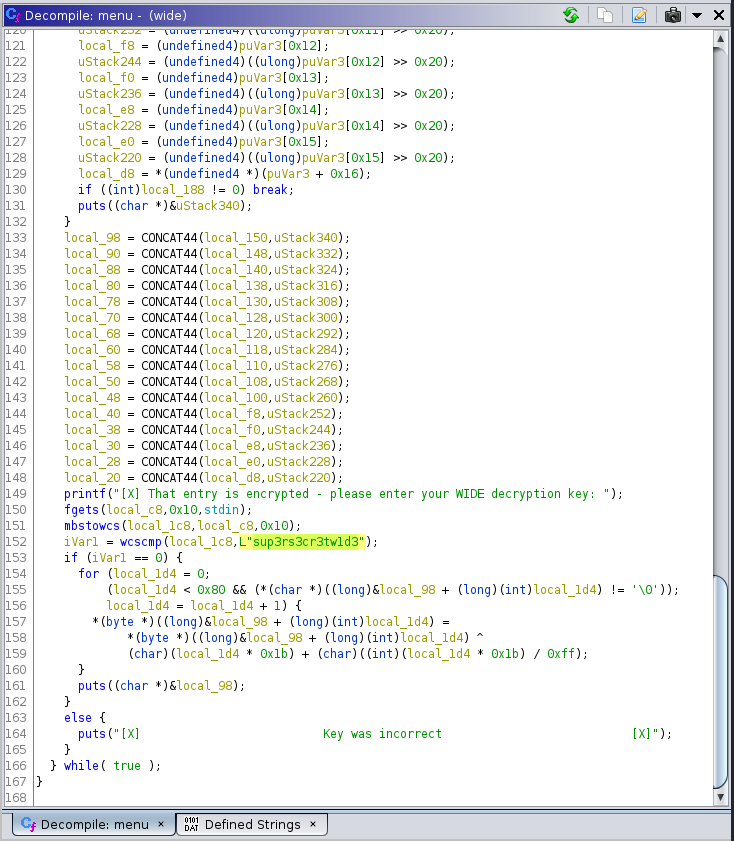The height and width of the screenshot is (841, 734).
Task: Close the Decompile panel with the X
Action: coord(719,15)
